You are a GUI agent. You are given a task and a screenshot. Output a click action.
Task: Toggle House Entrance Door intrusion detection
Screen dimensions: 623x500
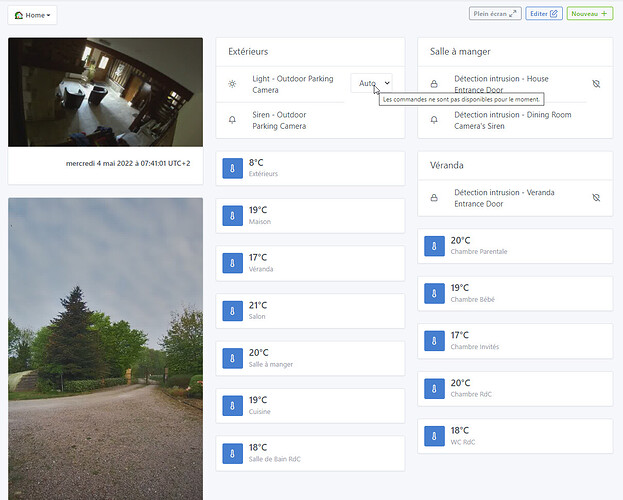[596, 84]
